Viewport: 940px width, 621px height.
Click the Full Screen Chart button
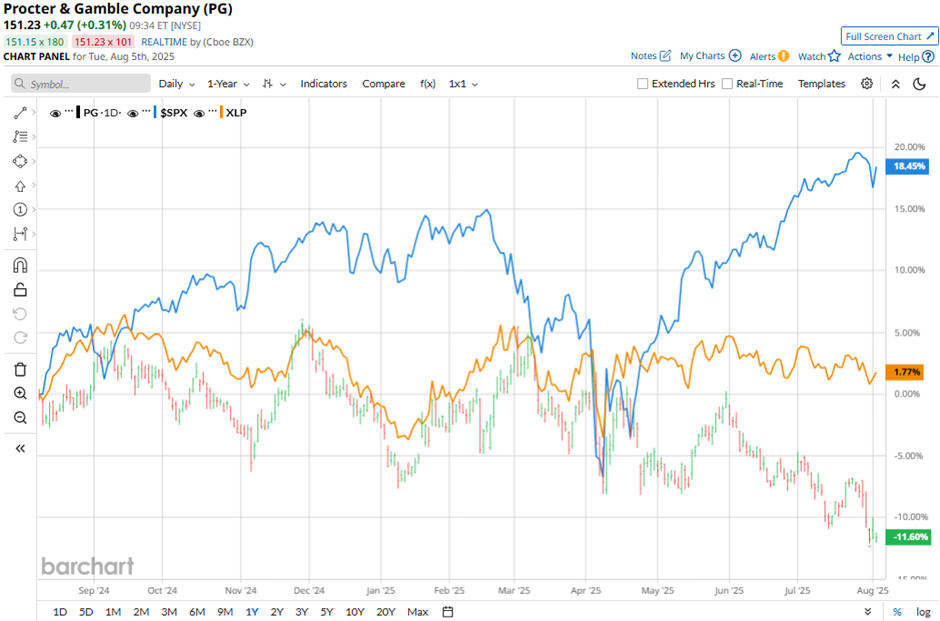point(889,37)
